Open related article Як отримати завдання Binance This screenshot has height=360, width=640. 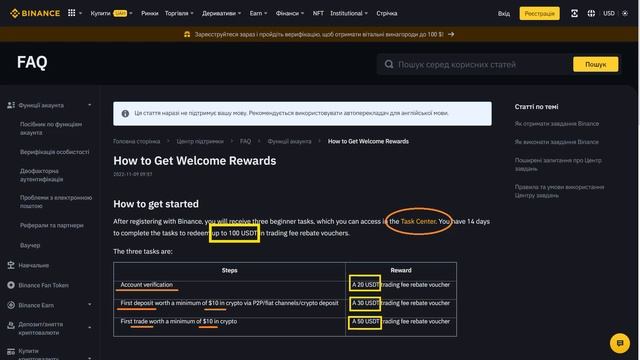[x=557, y=124]
